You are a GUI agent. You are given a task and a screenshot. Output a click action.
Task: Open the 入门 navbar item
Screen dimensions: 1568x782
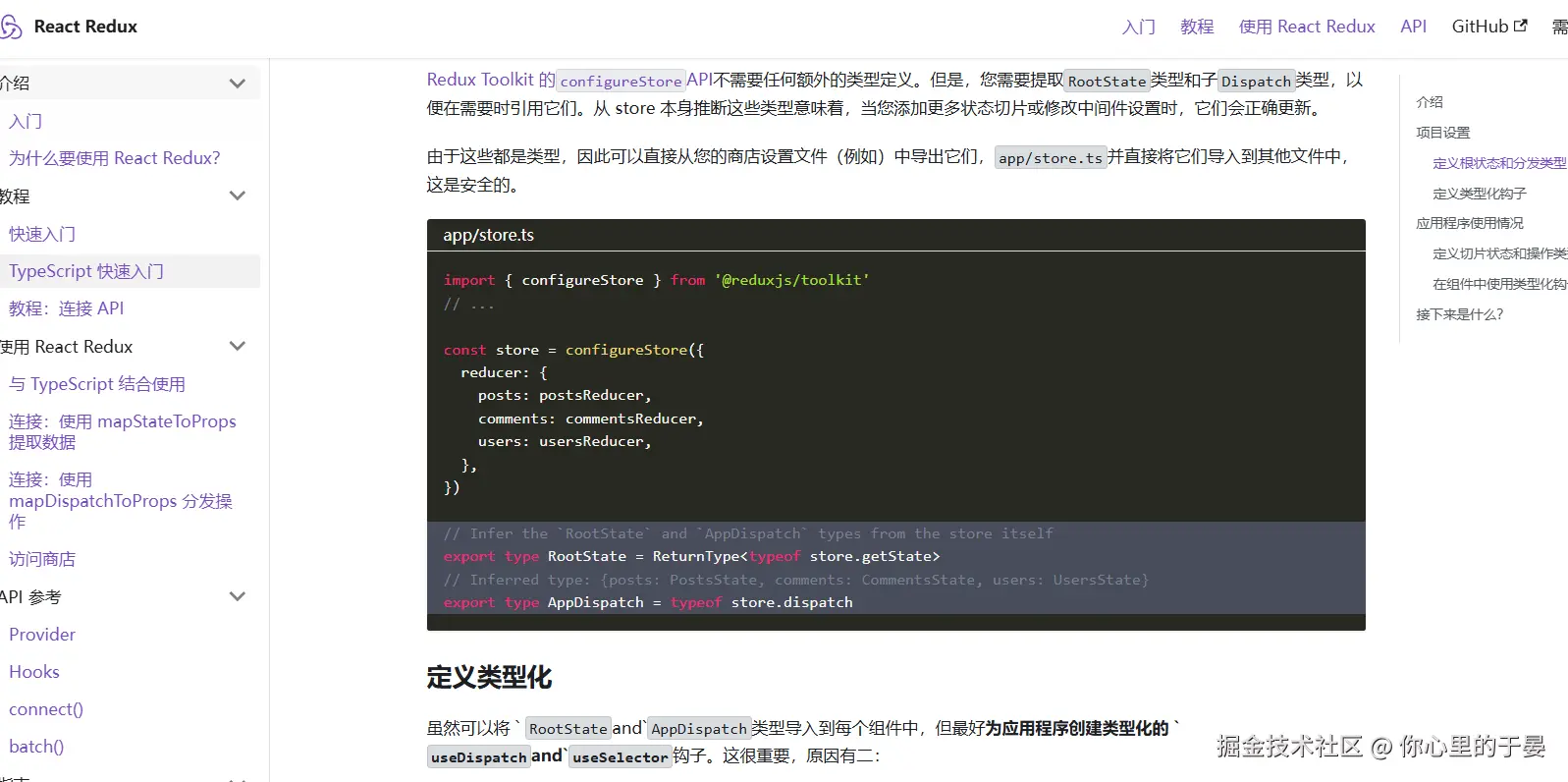coord(1138,27)
